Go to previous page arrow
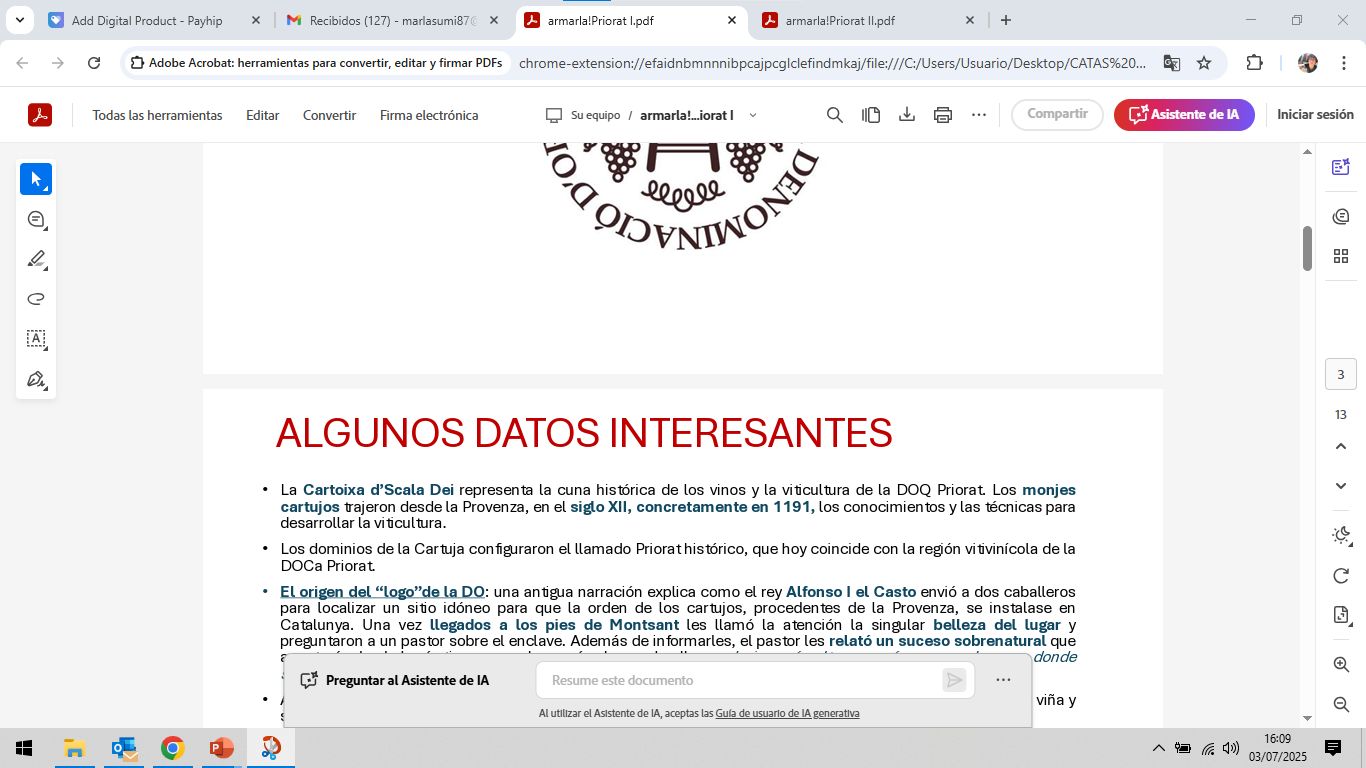 1341,446
